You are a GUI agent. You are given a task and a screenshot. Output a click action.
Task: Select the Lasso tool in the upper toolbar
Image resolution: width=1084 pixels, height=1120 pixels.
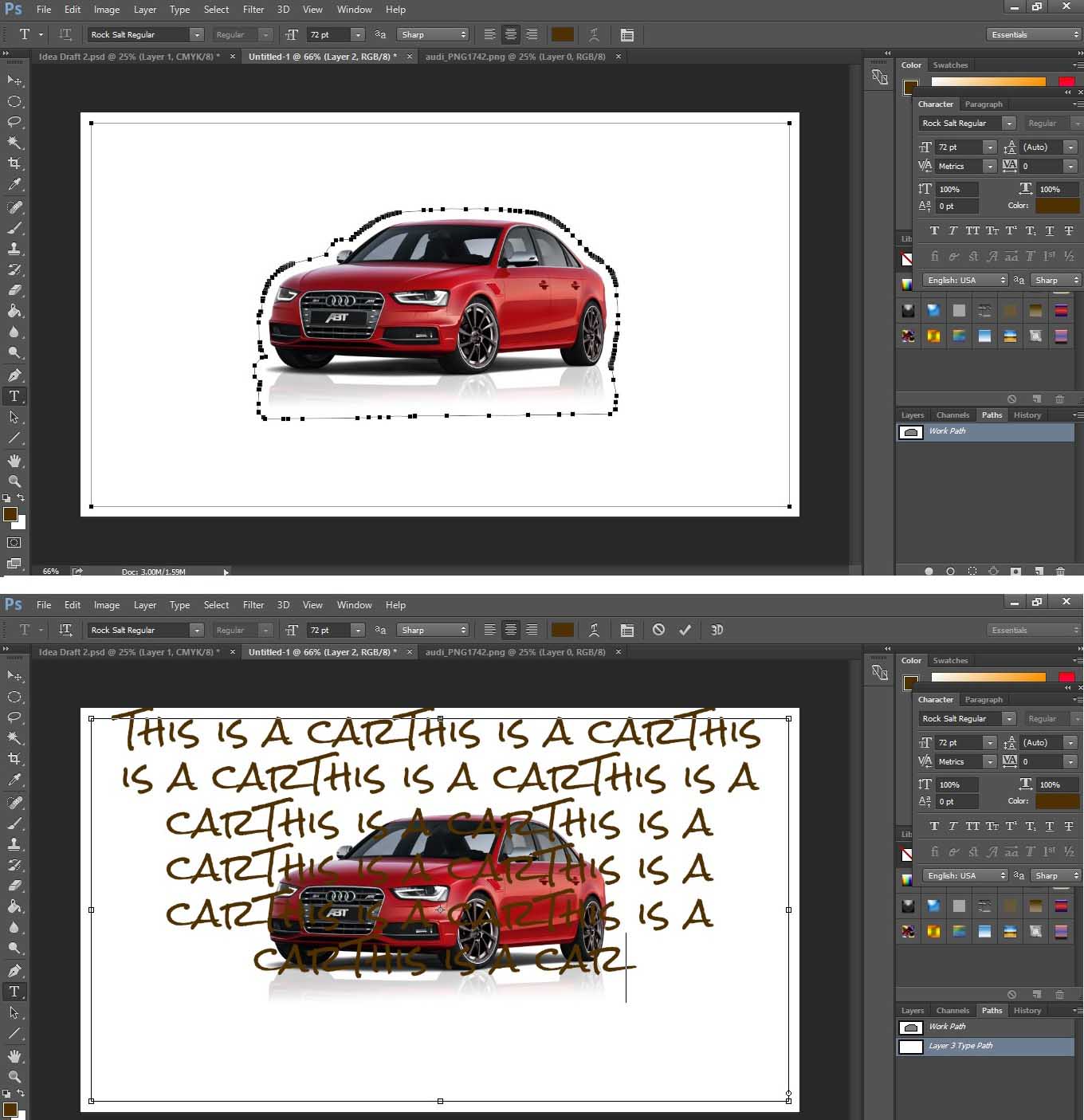click(x=14, y=122)
